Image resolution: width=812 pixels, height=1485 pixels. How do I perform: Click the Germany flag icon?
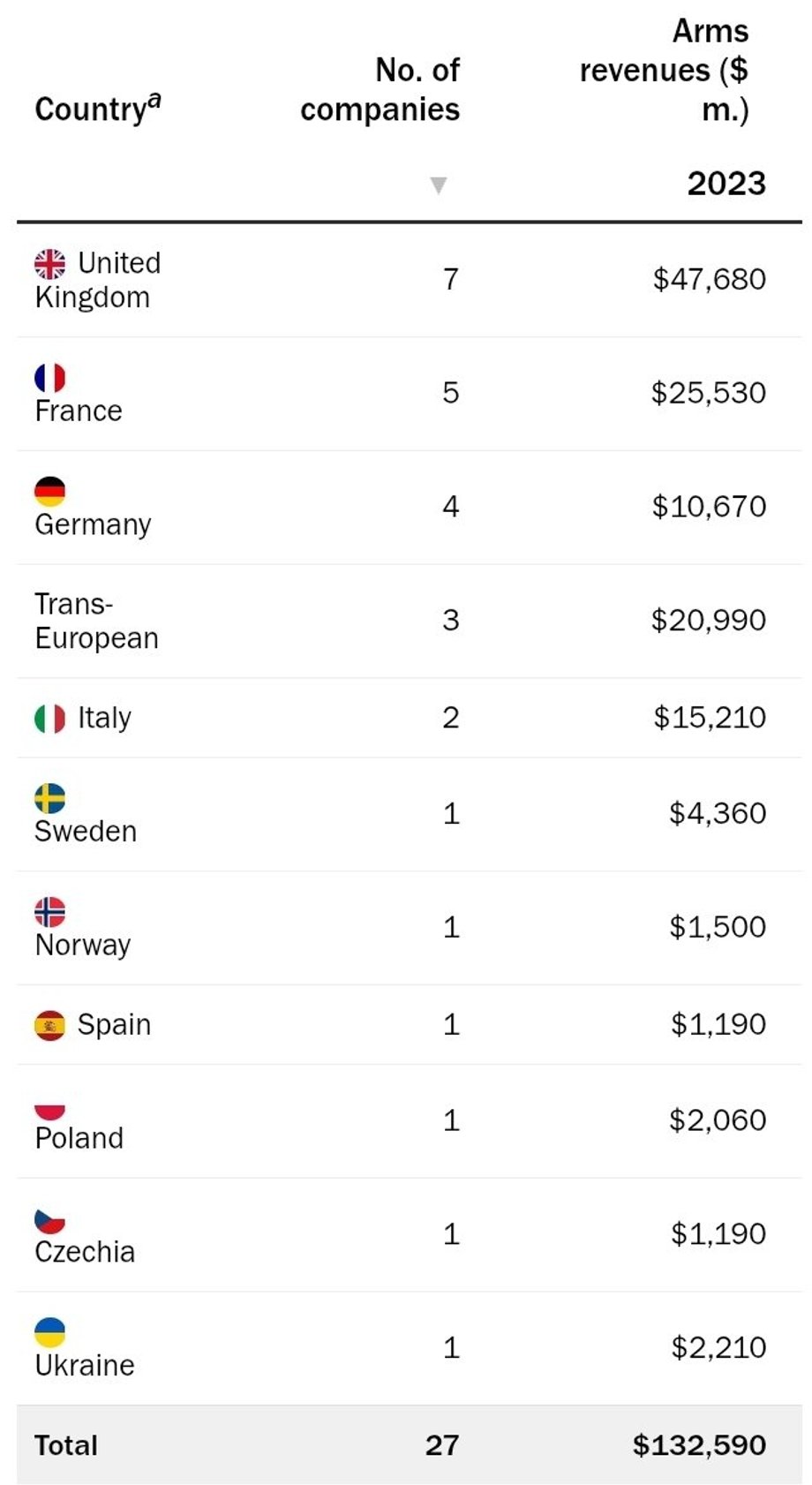[x=50, y=491]
